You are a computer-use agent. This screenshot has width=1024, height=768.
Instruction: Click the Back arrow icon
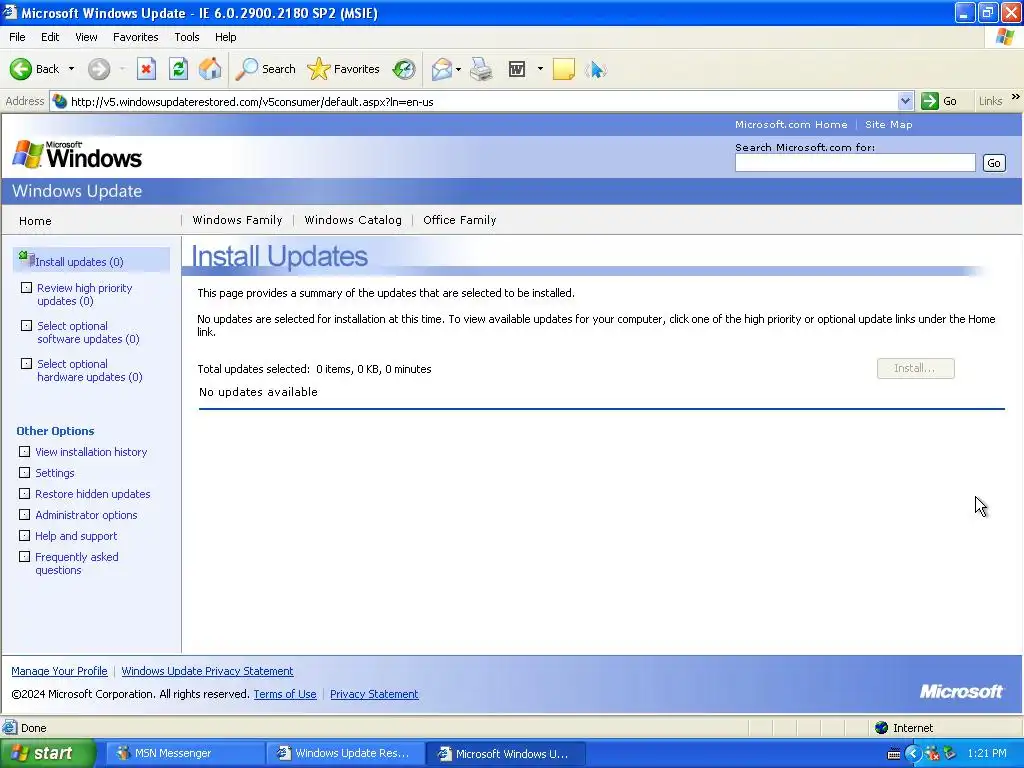point(20,69)
